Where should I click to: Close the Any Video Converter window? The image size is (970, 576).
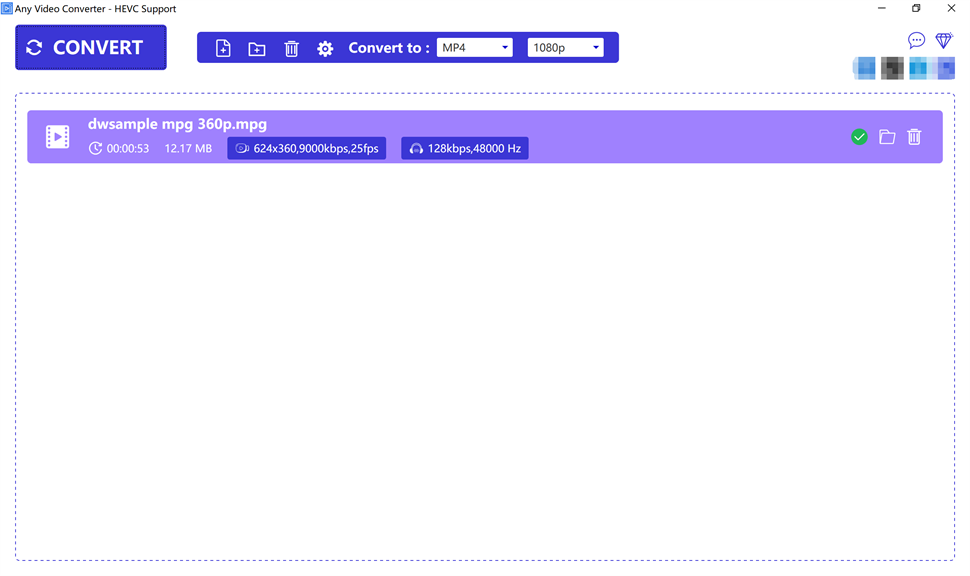[951, 8]
